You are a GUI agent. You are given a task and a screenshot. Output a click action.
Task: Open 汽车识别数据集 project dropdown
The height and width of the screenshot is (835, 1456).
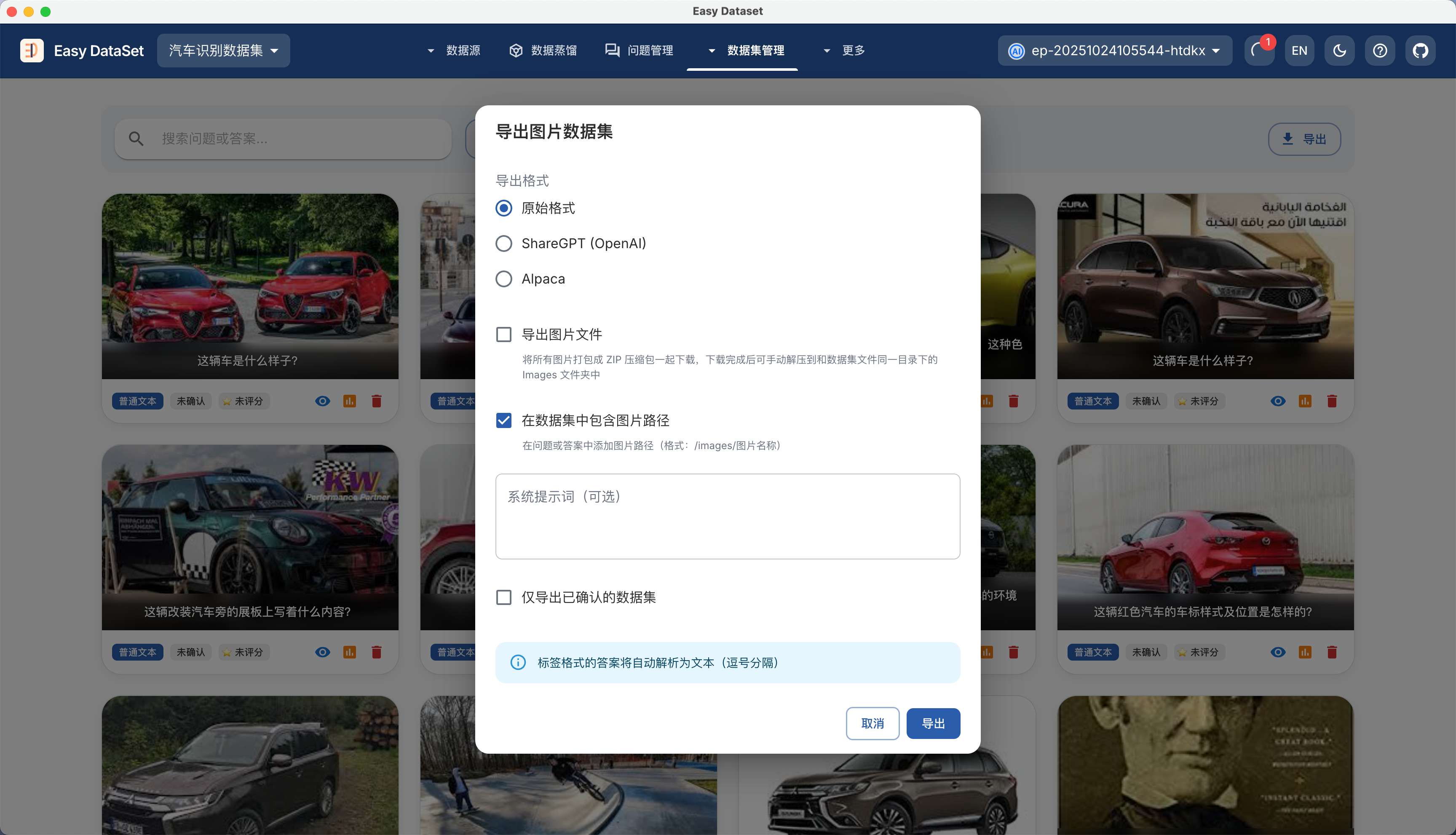[x=223, y=51]
